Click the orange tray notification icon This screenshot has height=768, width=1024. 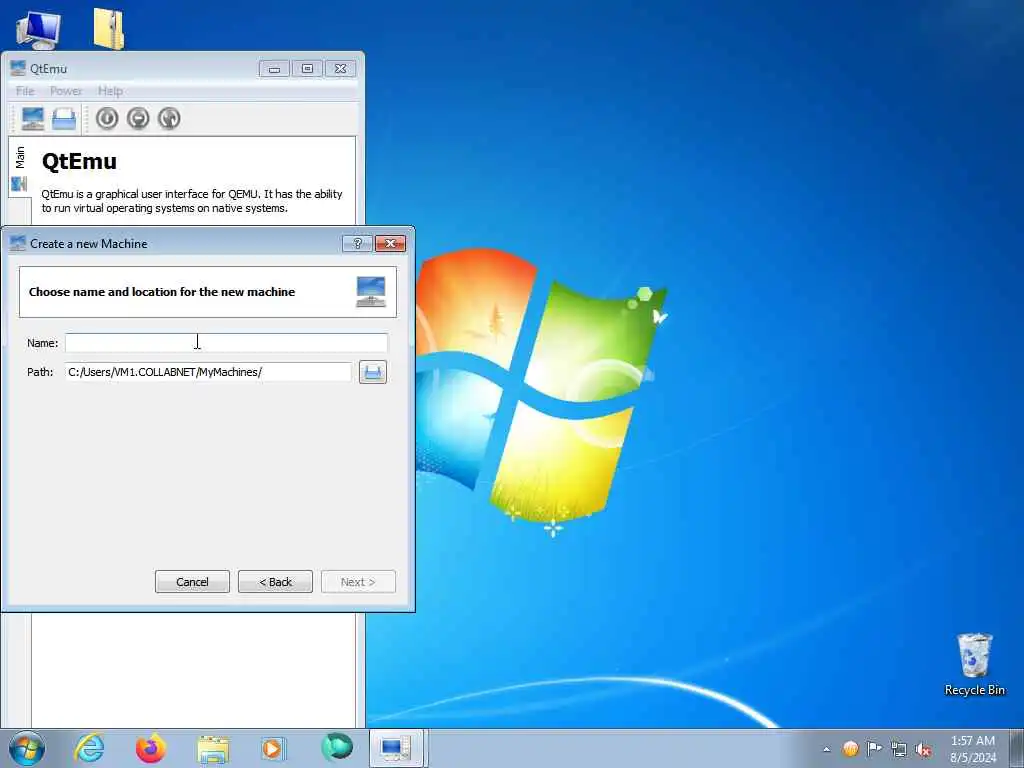pos(850,748)
